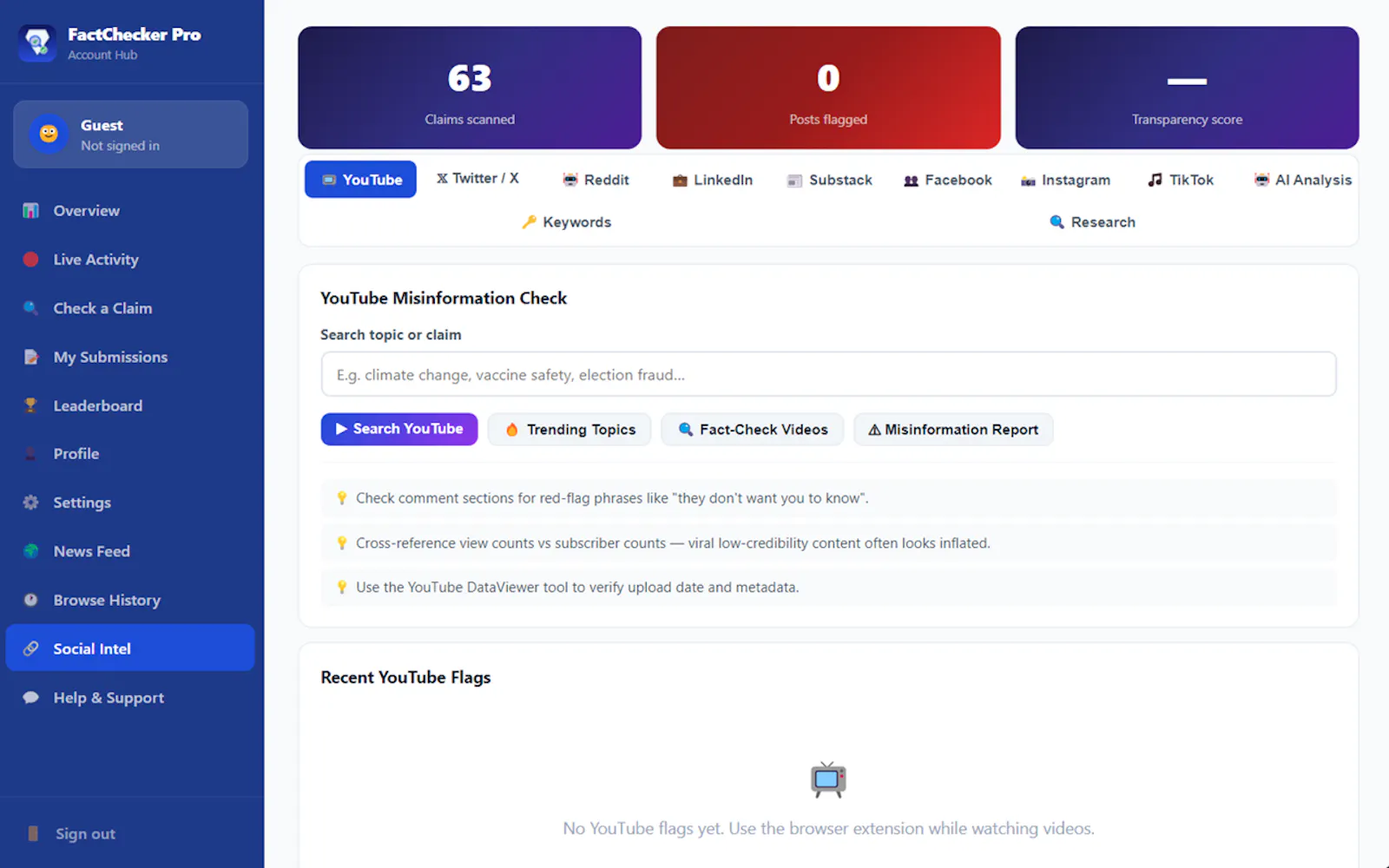Click the tip about red-flag phrases
1389x868 pixels.
pos(828,498)
